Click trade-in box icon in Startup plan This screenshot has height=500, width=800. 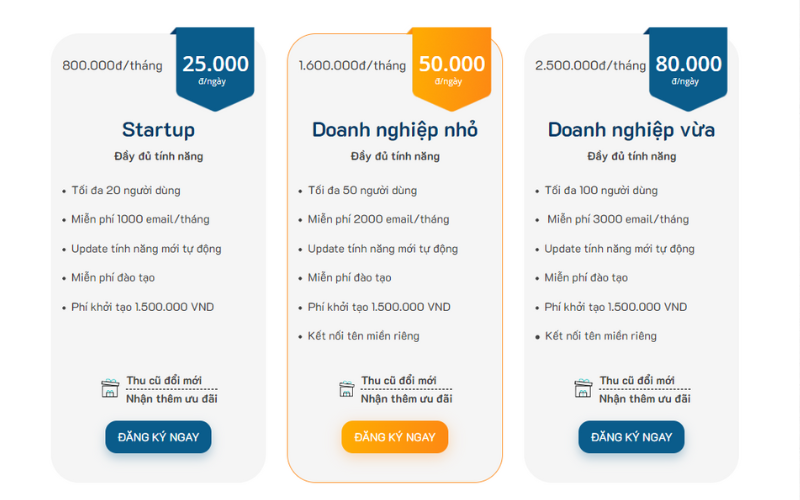tap(110, 389)
